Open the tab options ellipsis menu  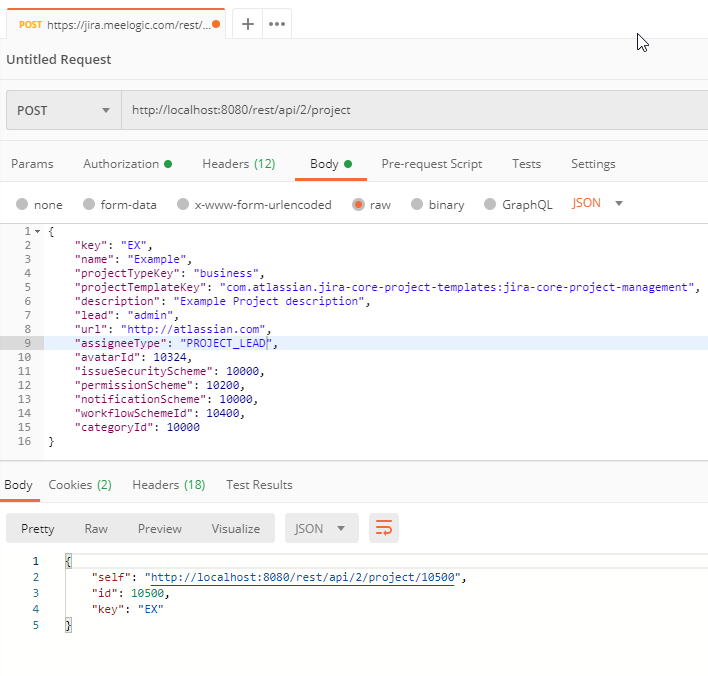(x=277, y=24)
